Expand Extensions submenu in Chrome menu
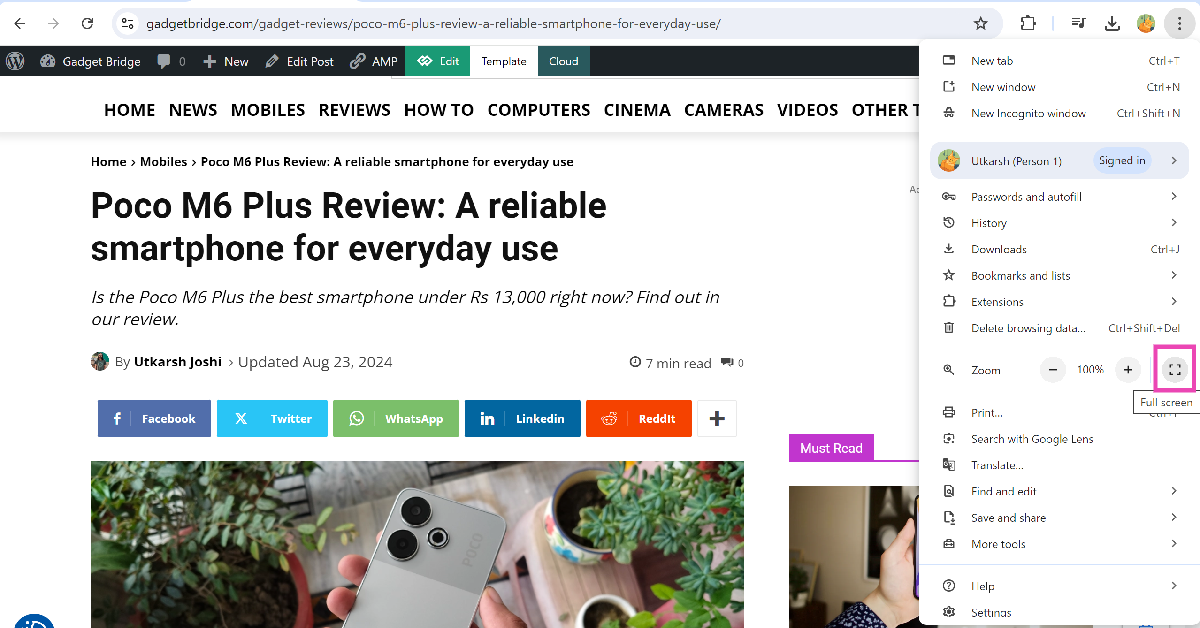 (1061, 302)
